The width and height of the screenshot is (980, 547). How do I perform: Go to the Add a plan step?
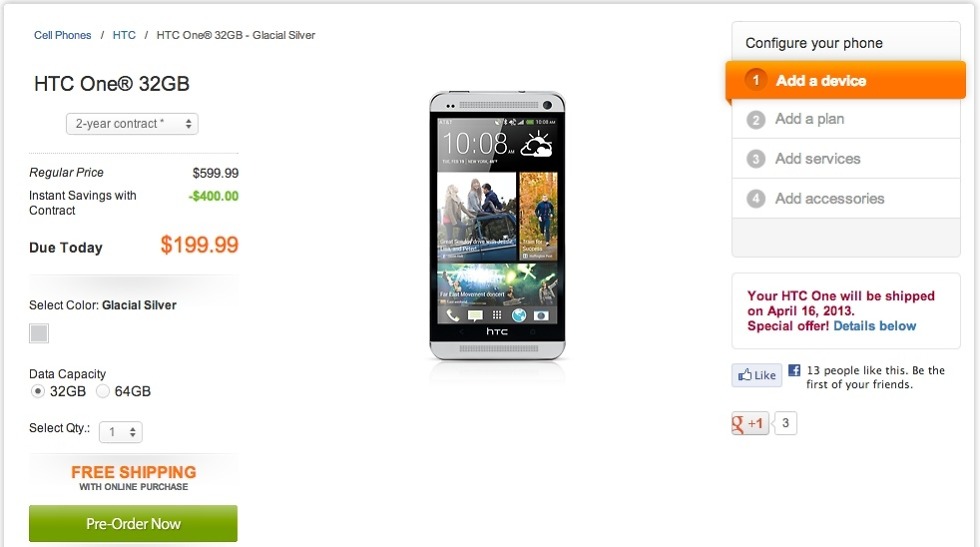pyautogui.click(x=809, y=119)
